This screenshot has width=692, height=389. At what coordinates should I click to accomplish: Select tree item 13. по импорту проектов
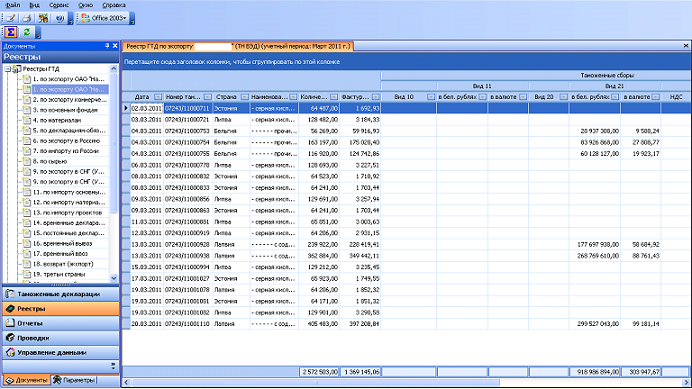click(68, 212)
